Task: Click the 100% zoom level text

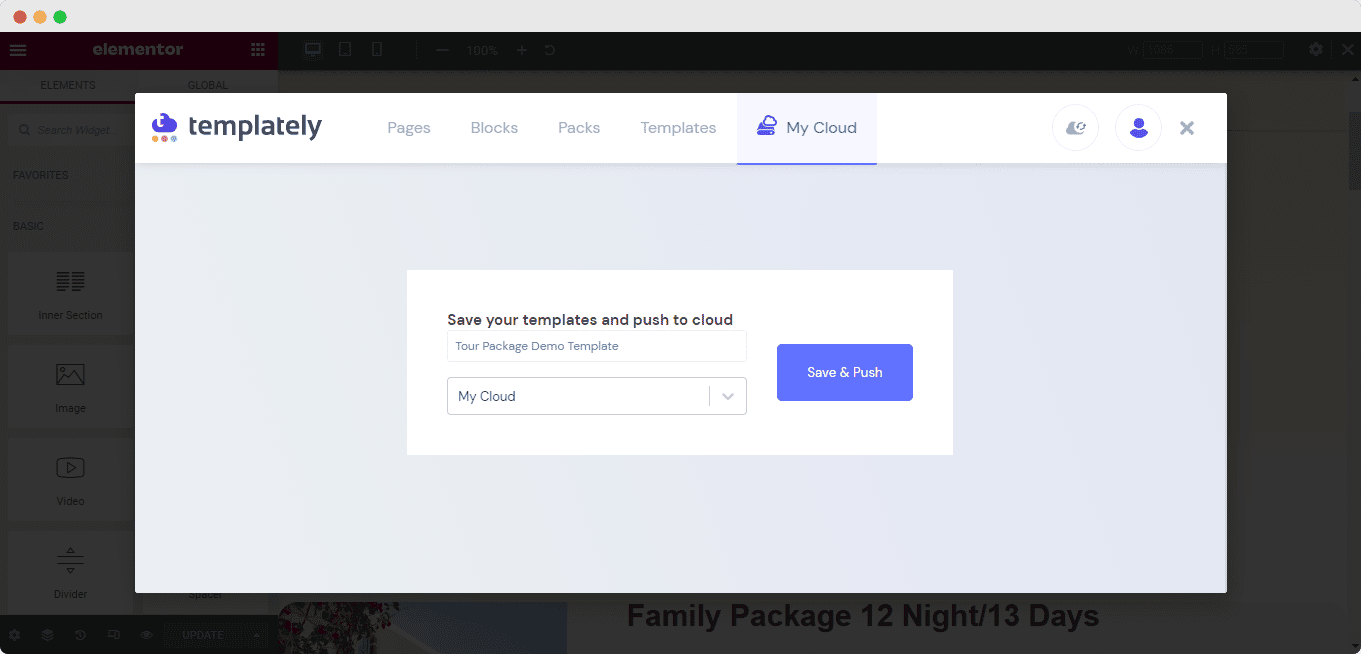Action: click(482, 50)
